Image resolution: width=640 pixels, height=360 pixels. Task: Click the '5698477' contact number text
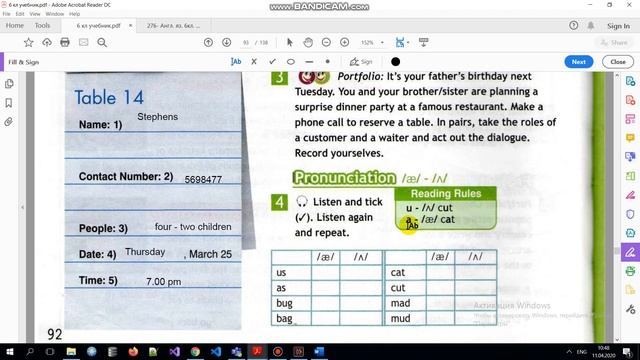(x=203, y=180)
